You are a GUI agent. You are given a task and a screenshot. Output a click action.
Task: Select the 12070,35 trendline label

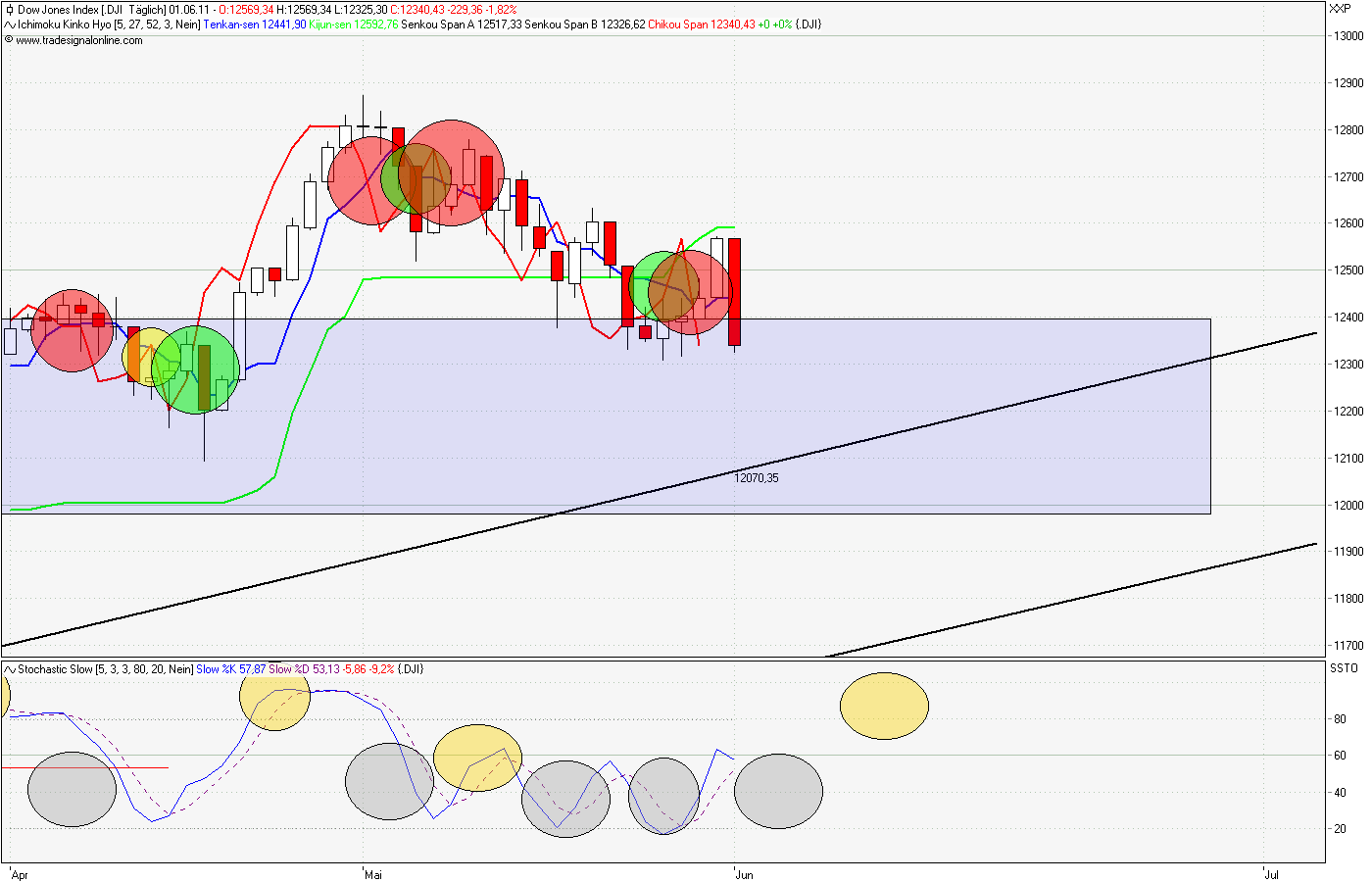757,477
